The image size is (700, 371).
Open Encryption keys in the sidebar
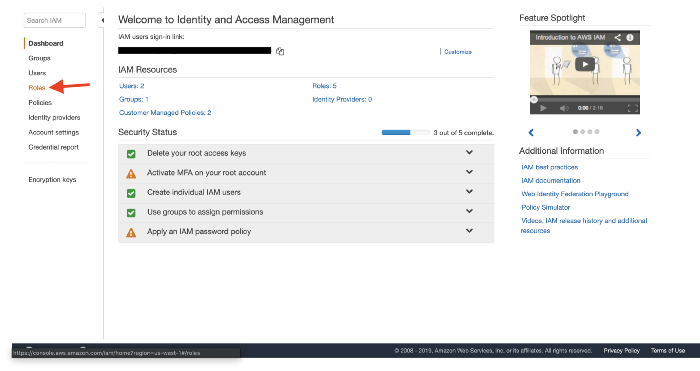(x=52, y=179)
